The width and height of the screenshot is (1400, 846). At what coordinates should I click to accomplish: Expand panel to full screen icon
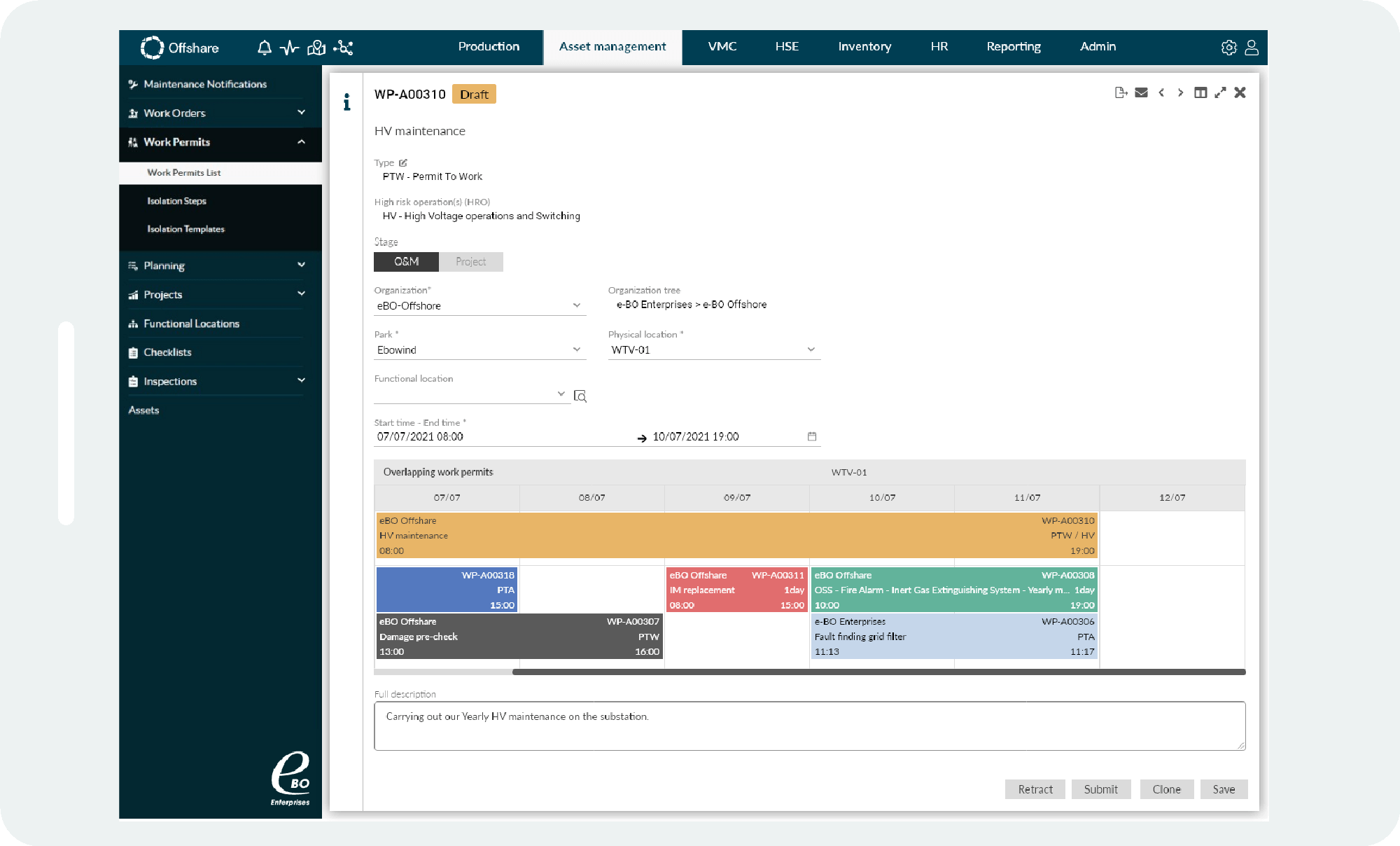(1220, 92)
